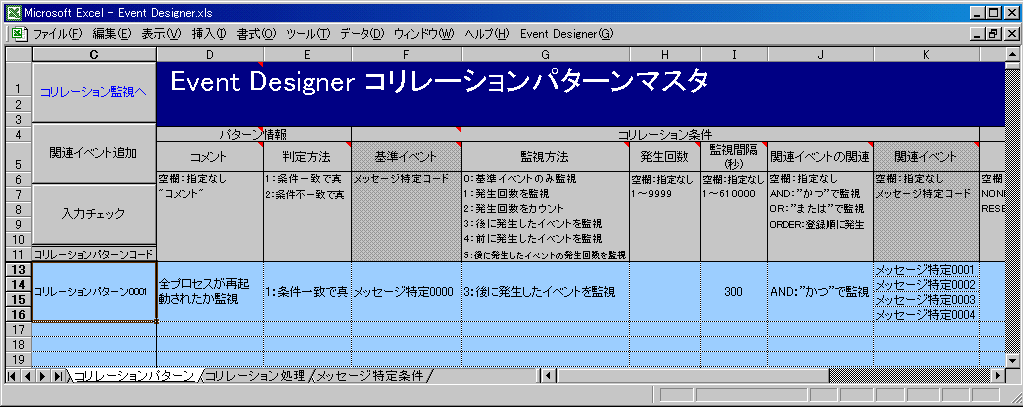This screenshot has width=1023, height=407.
Task: Switch to the メッセージ特定条件 sheet tab
Action: (369, 376)
